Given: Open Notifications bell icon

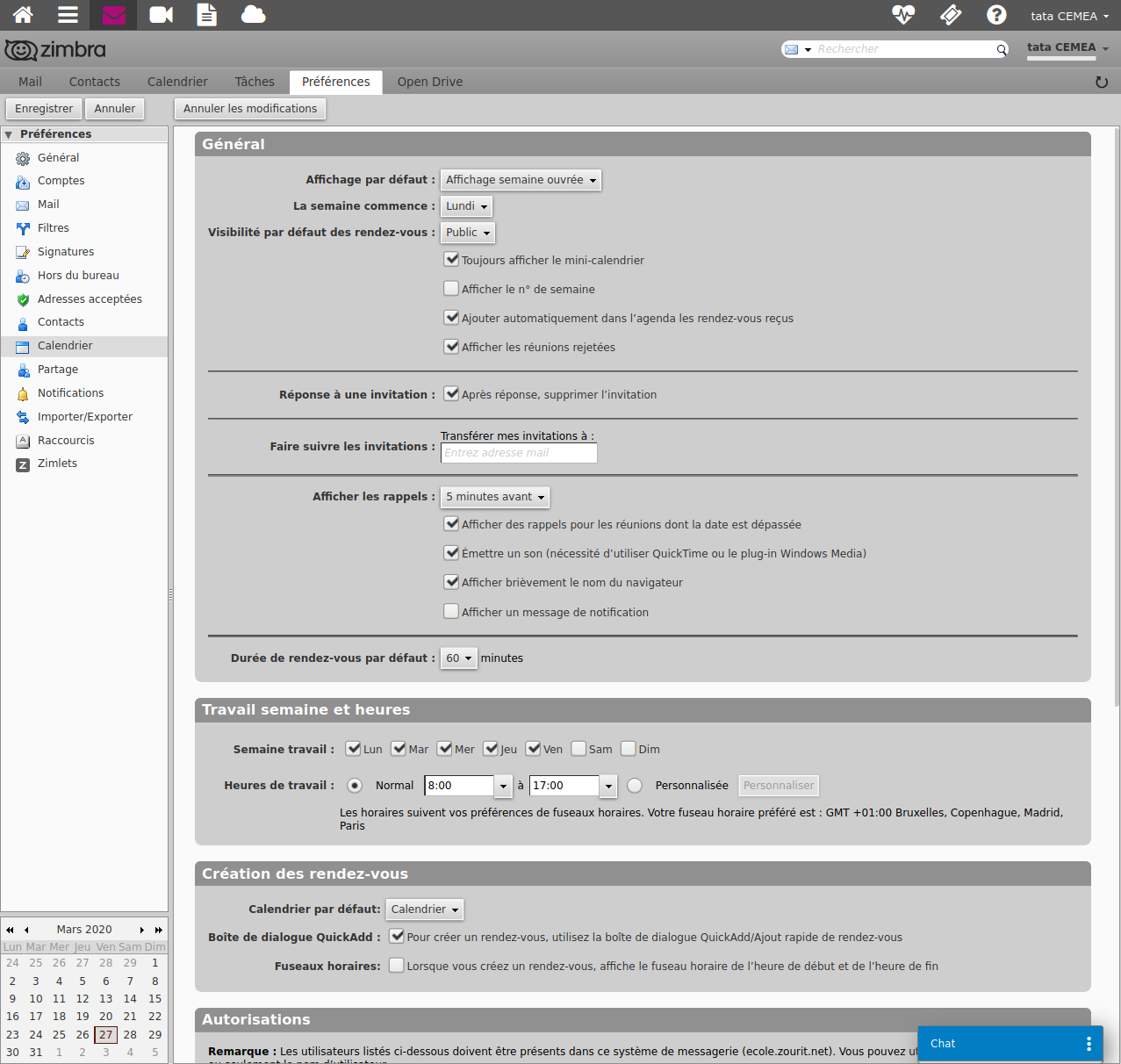Looking at the screenshot, I should pyautogui.click(x=23, y=394).
